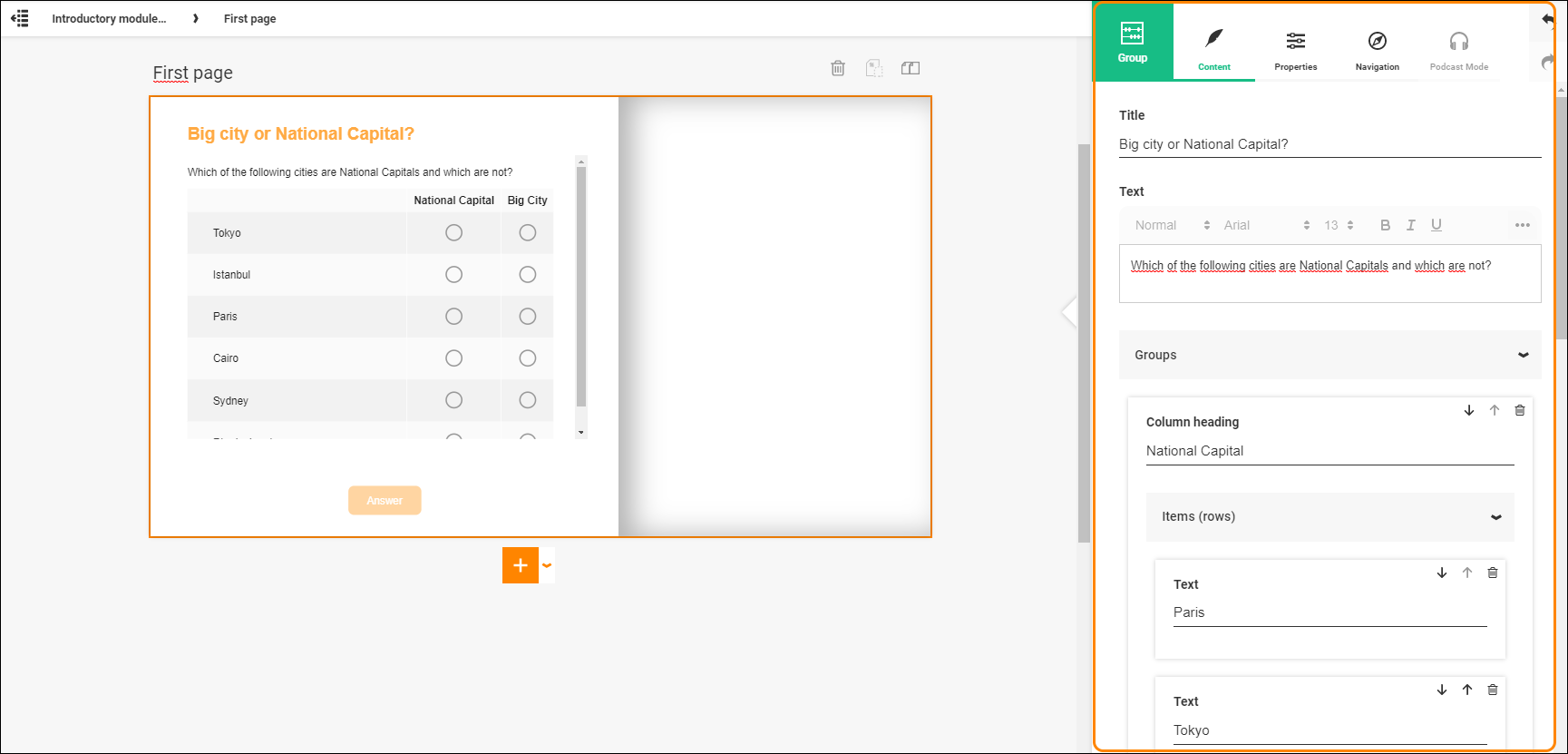Open the page layout icon
Screen dimensions: 1568x754
911,68
